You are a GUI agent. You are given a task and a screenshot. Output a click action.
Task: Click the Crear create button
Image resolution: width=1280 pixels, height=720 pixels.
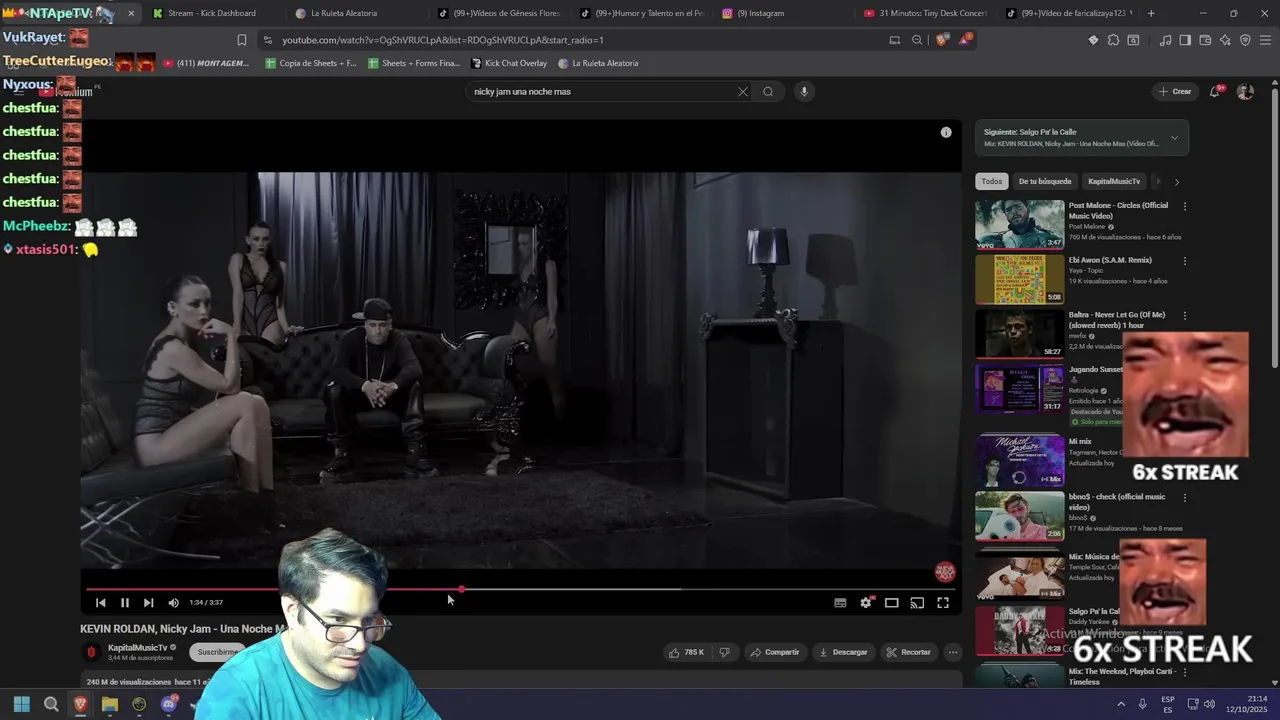click(1175, 91)
